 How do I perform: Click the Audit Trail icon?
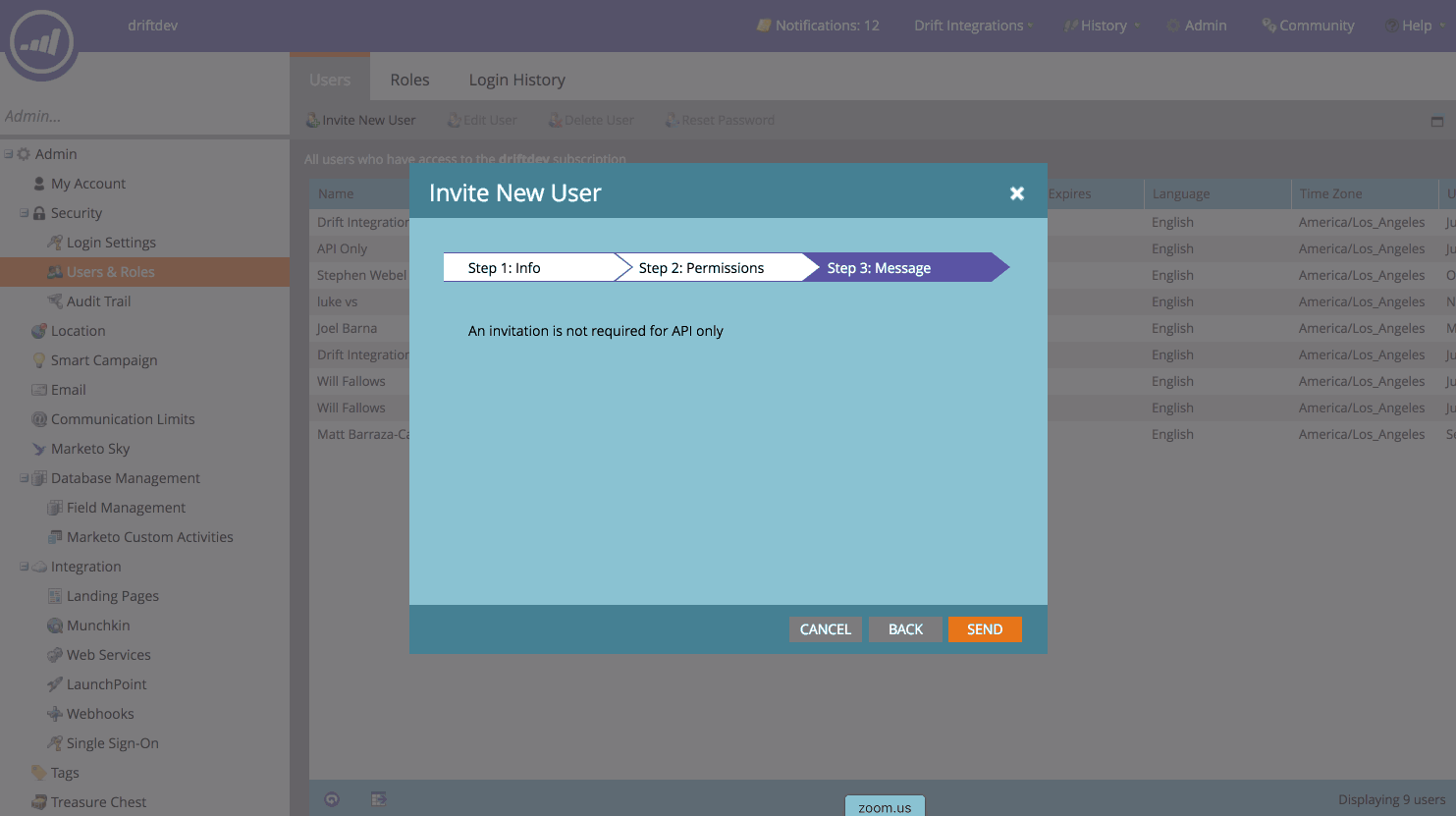pos(55,301)
